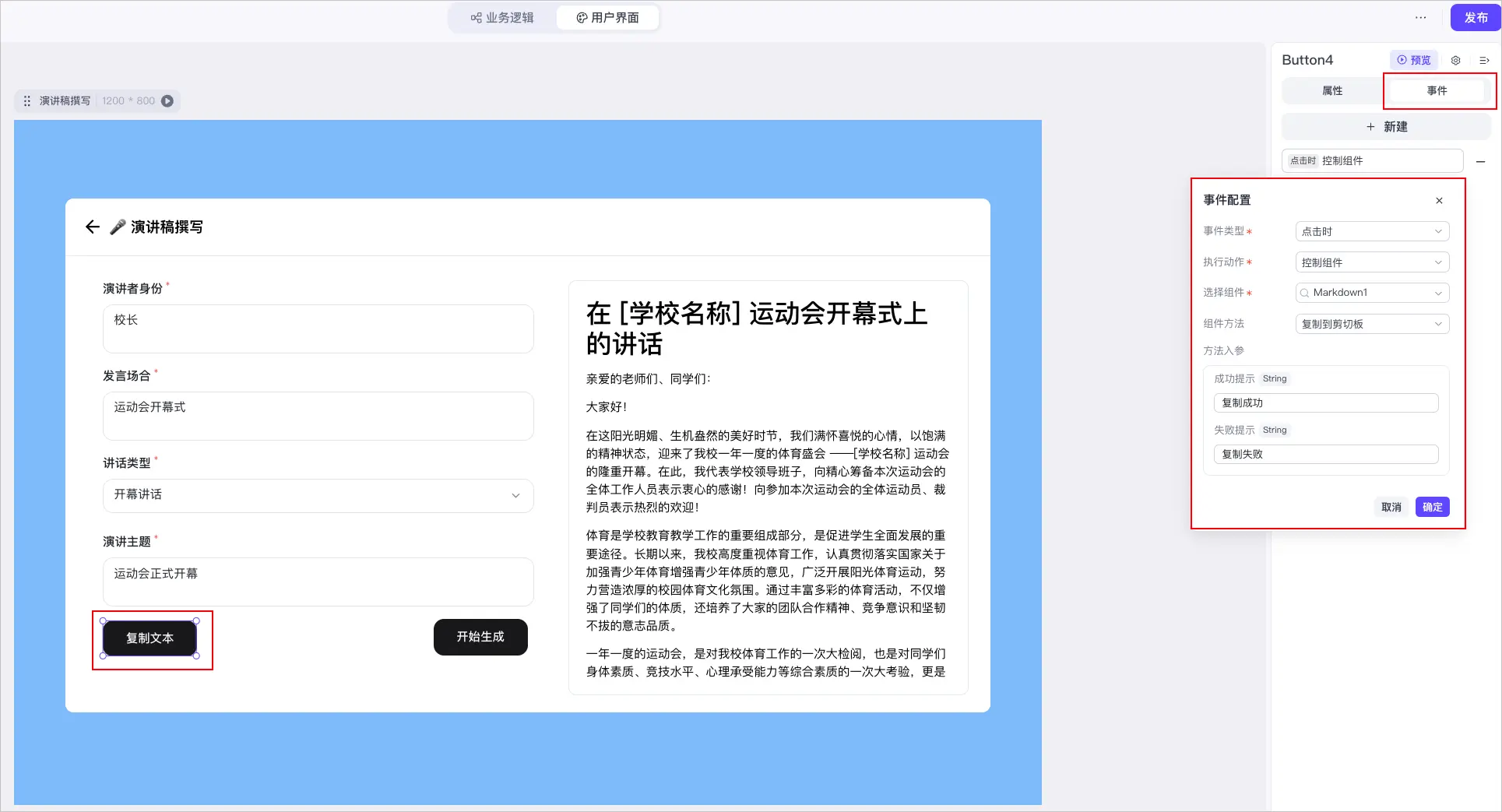Open the 组件方法 dropdown showing 复制到剪切板
Viewport: 1502px width, 812px height.
[x=1372, y=324]
